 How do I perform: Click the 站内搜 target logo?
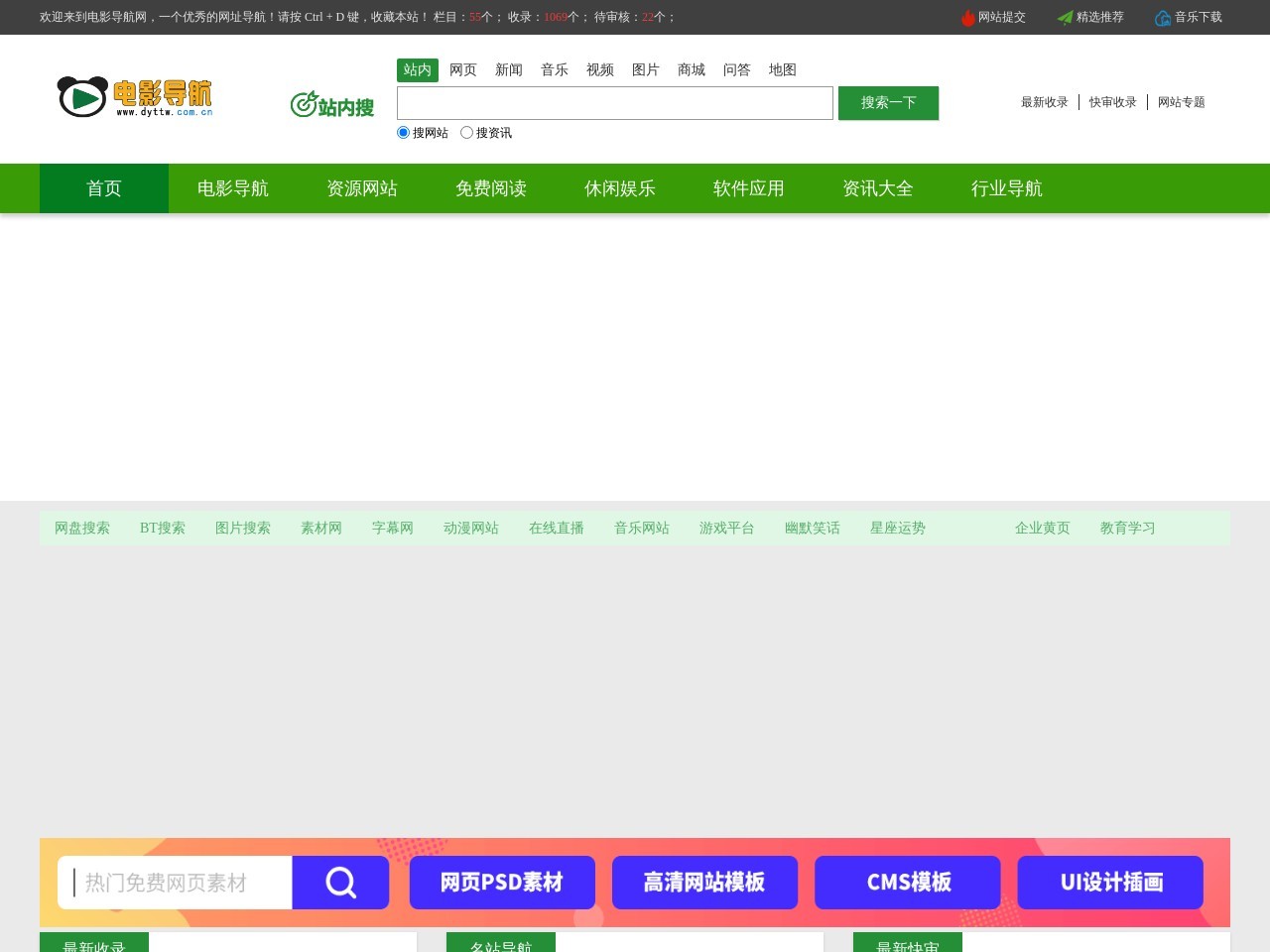click(x=331, y=104)
